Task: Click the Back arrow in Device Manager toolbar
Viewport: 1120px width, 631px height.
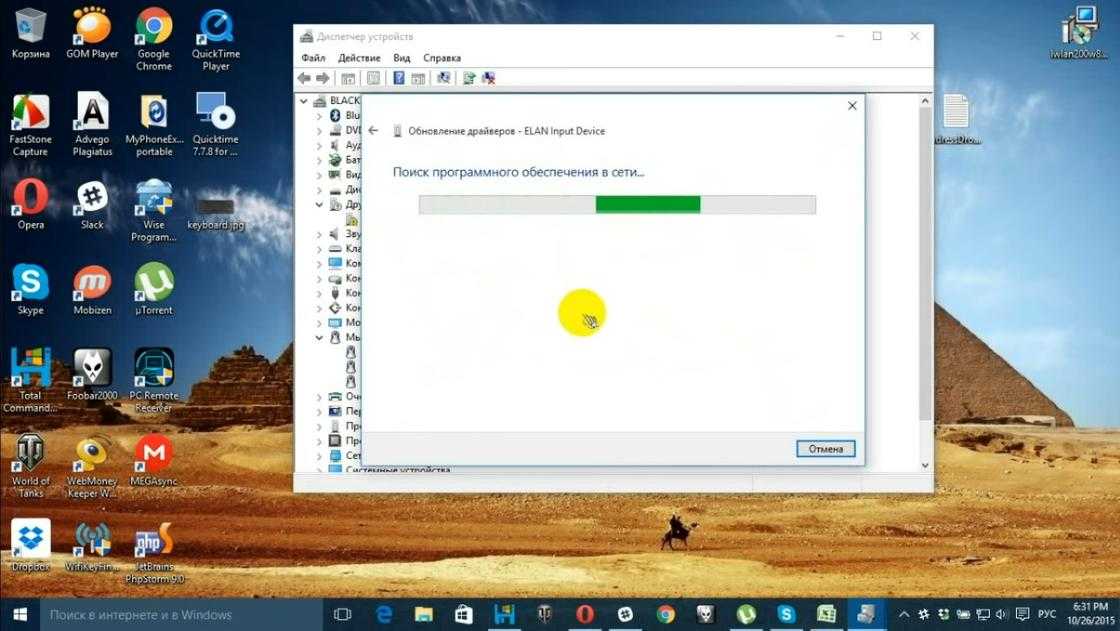Action: point(304,78)
